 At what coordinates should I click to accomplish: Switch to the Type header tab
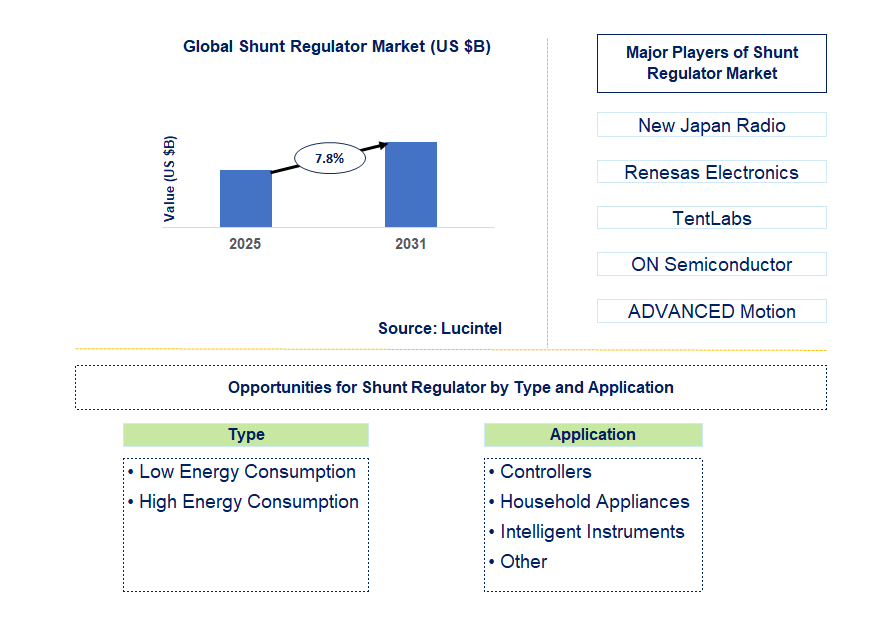(246, 434)
